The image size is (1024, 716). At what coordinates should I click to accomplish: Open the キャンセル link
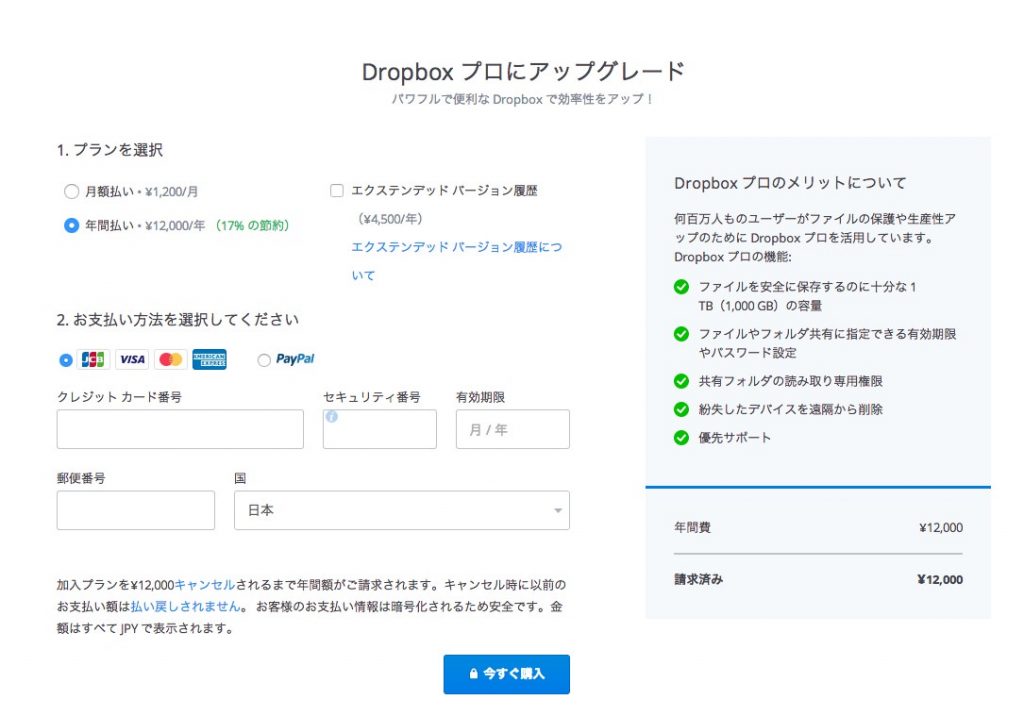point(205,585)
